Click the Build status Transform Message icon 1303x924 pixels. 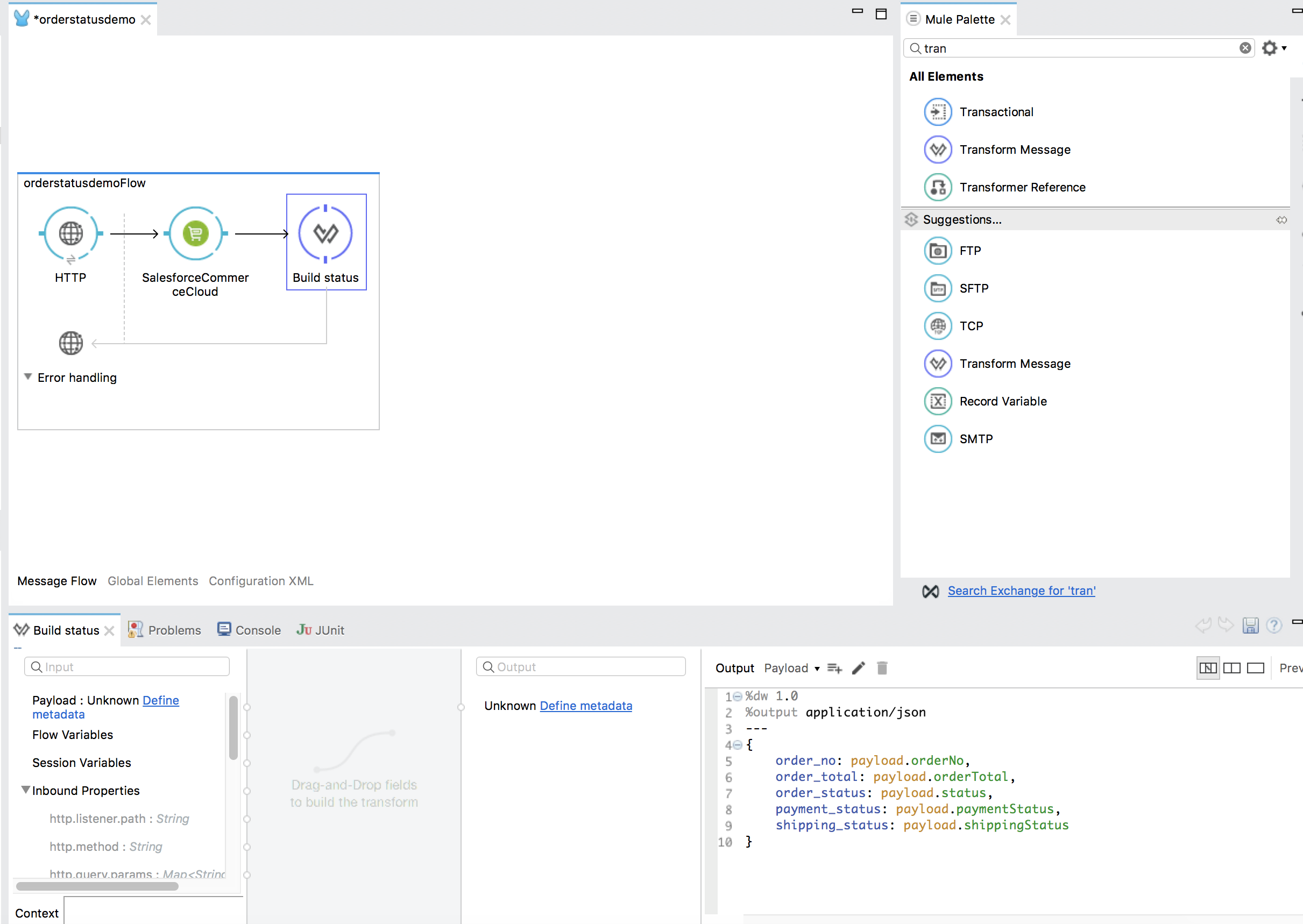click(x=325, y=234)
